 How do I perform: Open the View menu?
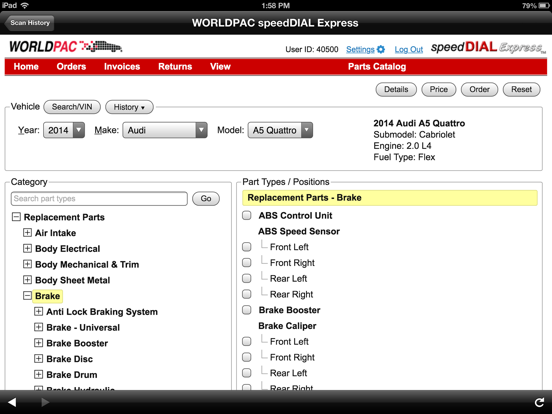click(x=220, y=67)
